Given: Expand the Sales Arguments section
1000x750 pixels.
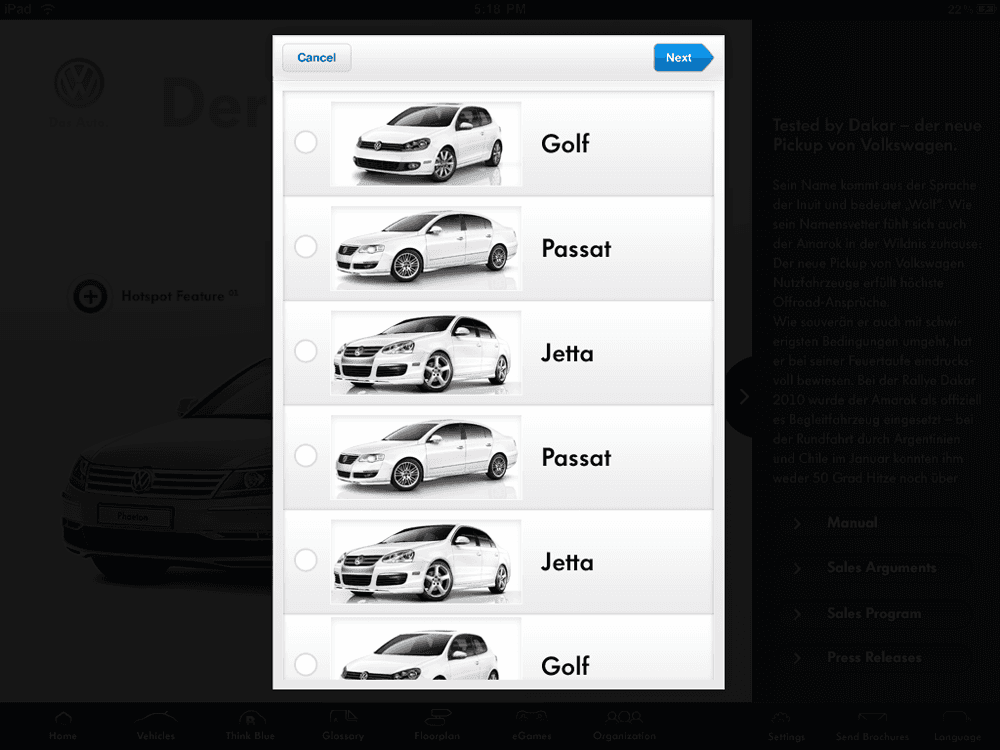Looking at the screenshot, I should pos(875,568).
